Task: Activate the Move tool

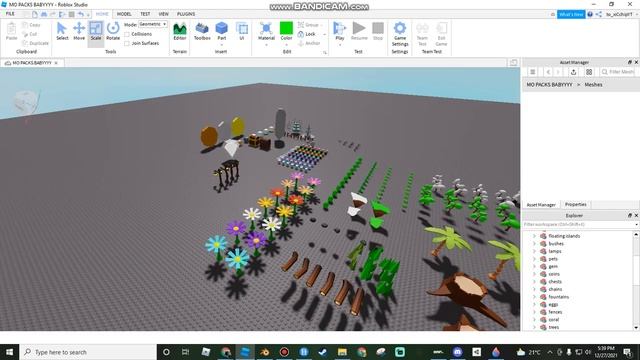Action: click(x=79, y=31)
